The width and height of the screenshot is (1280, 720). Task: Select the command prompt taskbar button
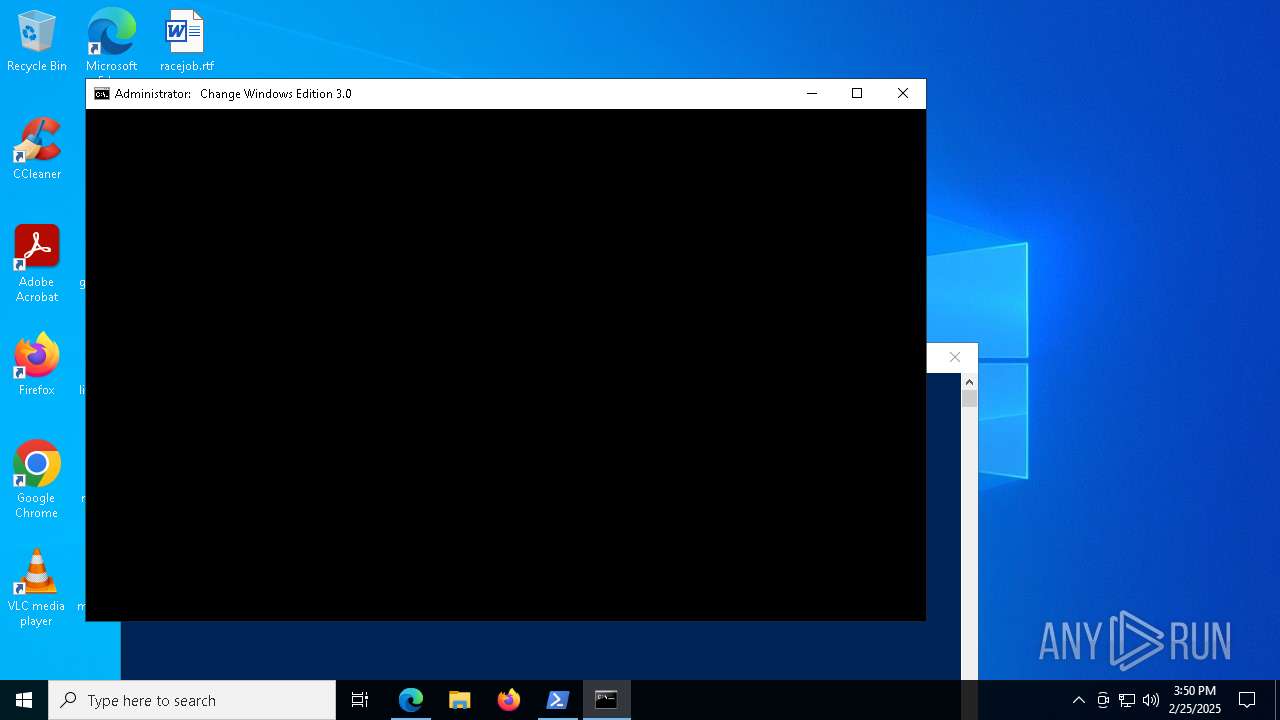coord(607,700)
